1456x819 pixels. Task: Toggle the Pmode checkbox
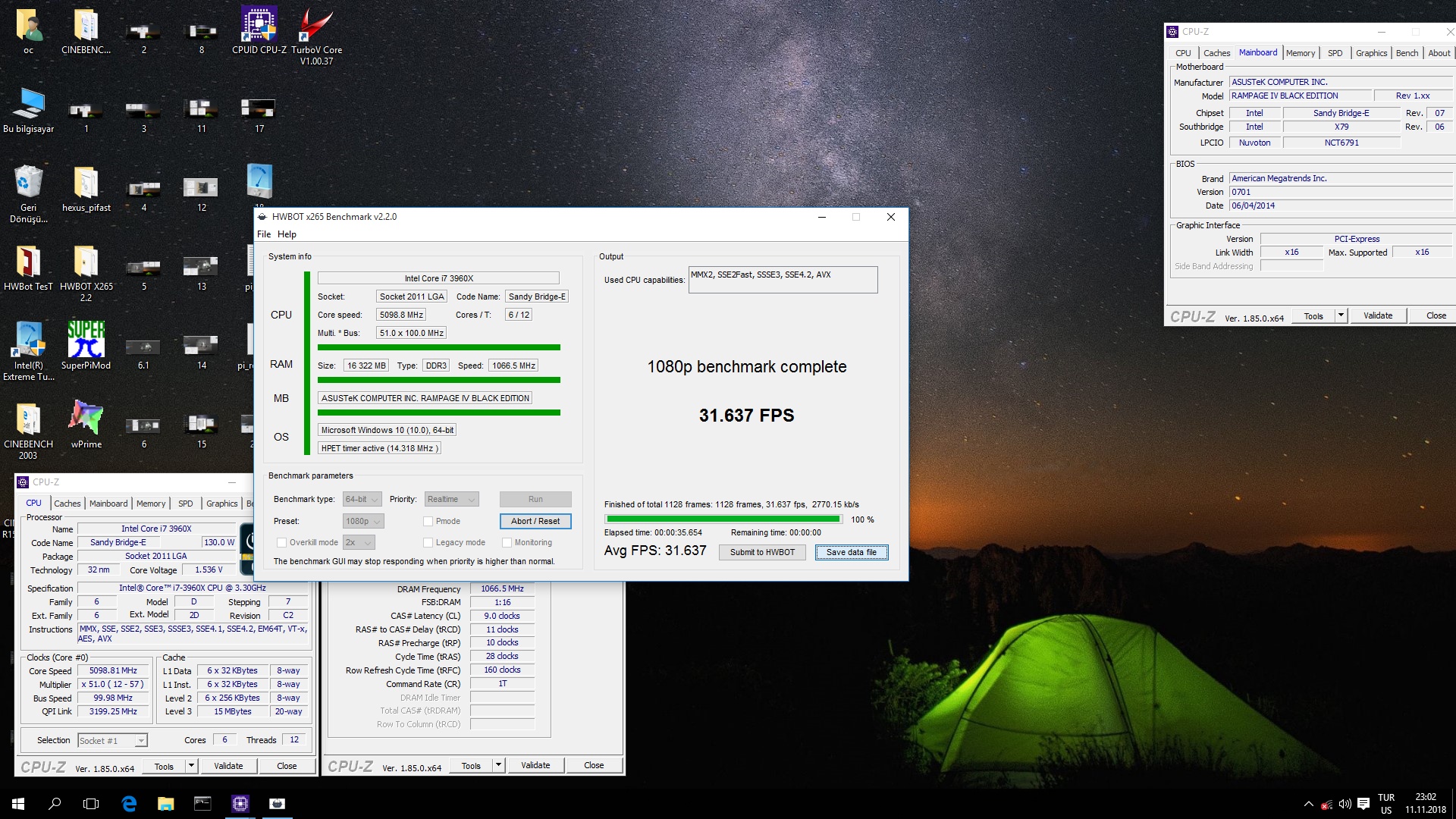(428, 522)
